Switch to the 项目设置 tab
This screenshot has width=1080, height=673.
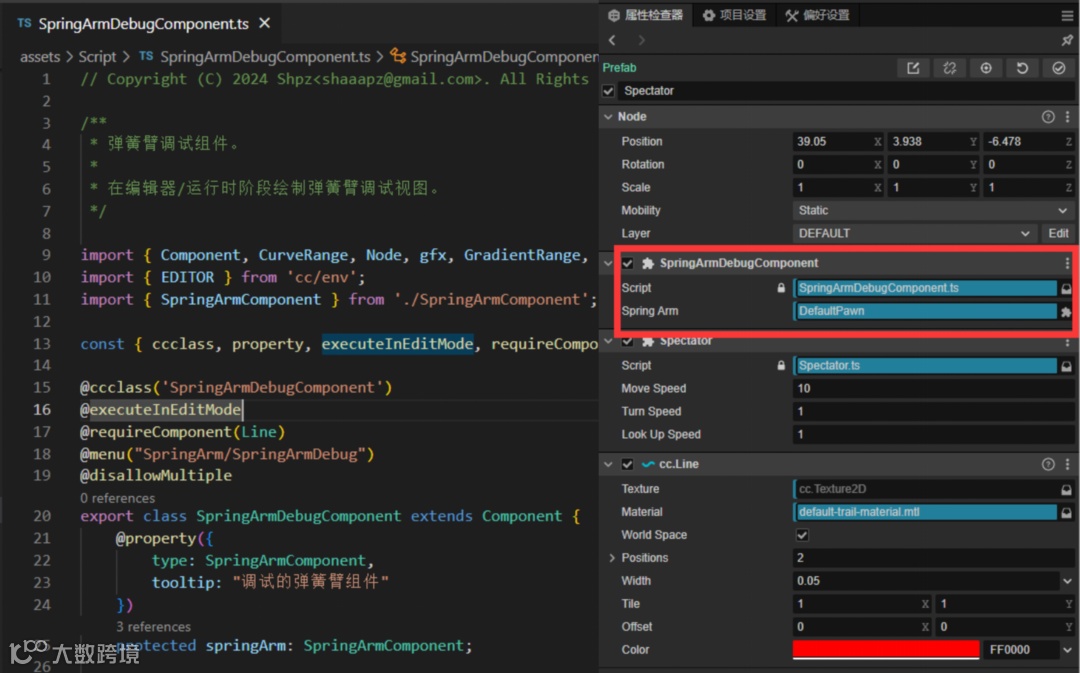point(734,15)
